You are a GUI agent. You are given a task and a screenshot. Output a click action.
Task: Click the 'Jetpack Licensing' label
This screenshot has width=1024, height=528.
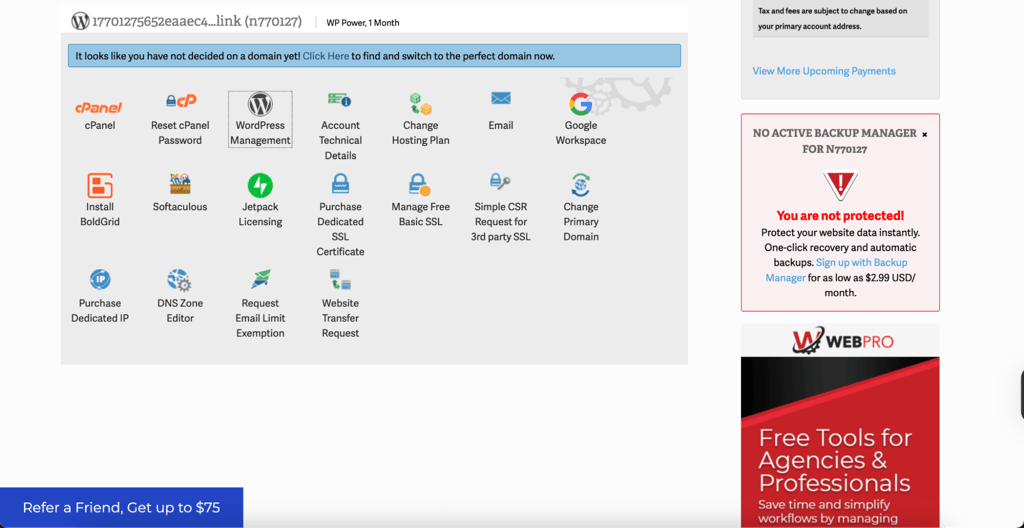click(260, 214)
